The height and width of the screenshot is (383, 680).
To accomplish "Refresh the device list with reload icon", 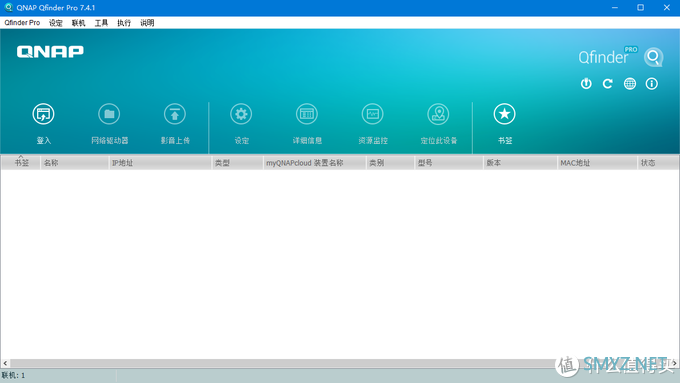I will click(608, 84).
